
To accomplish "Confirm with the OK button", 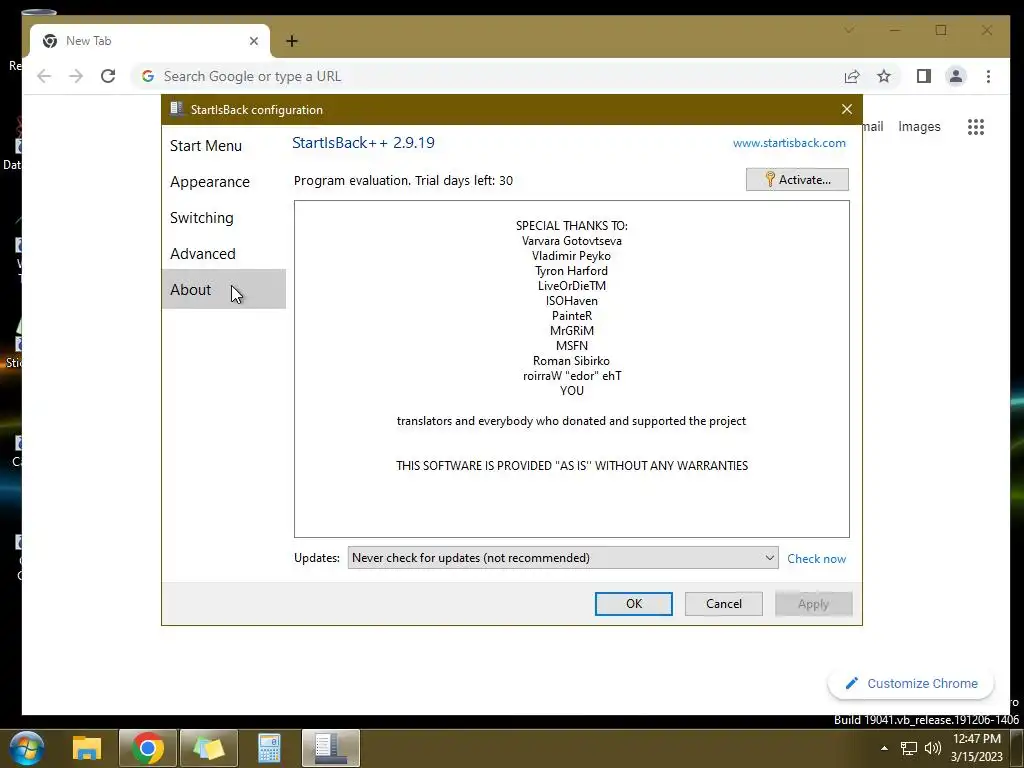I will tap(633, 603).
